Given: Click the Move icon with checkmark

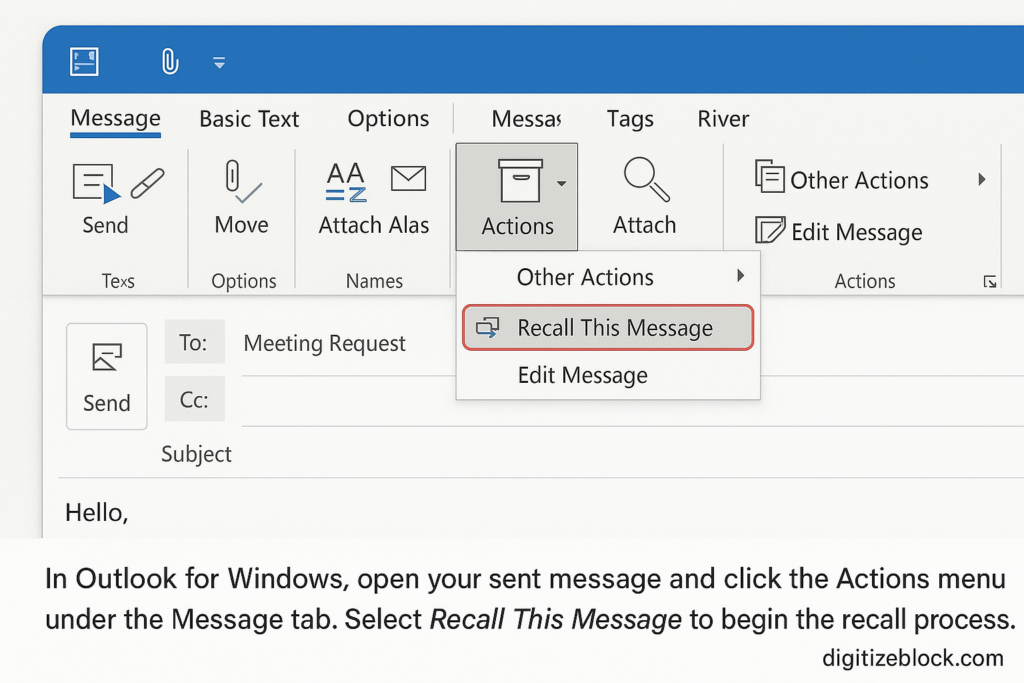Looking at the screenshot, I should tap(242, 181).
